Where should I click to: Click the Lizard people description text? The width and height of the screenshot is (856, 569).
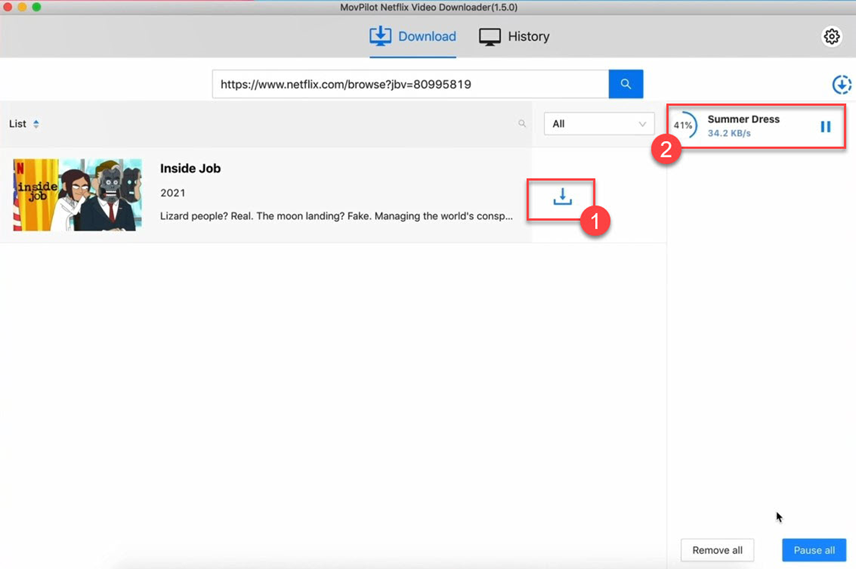coord(336,216)
